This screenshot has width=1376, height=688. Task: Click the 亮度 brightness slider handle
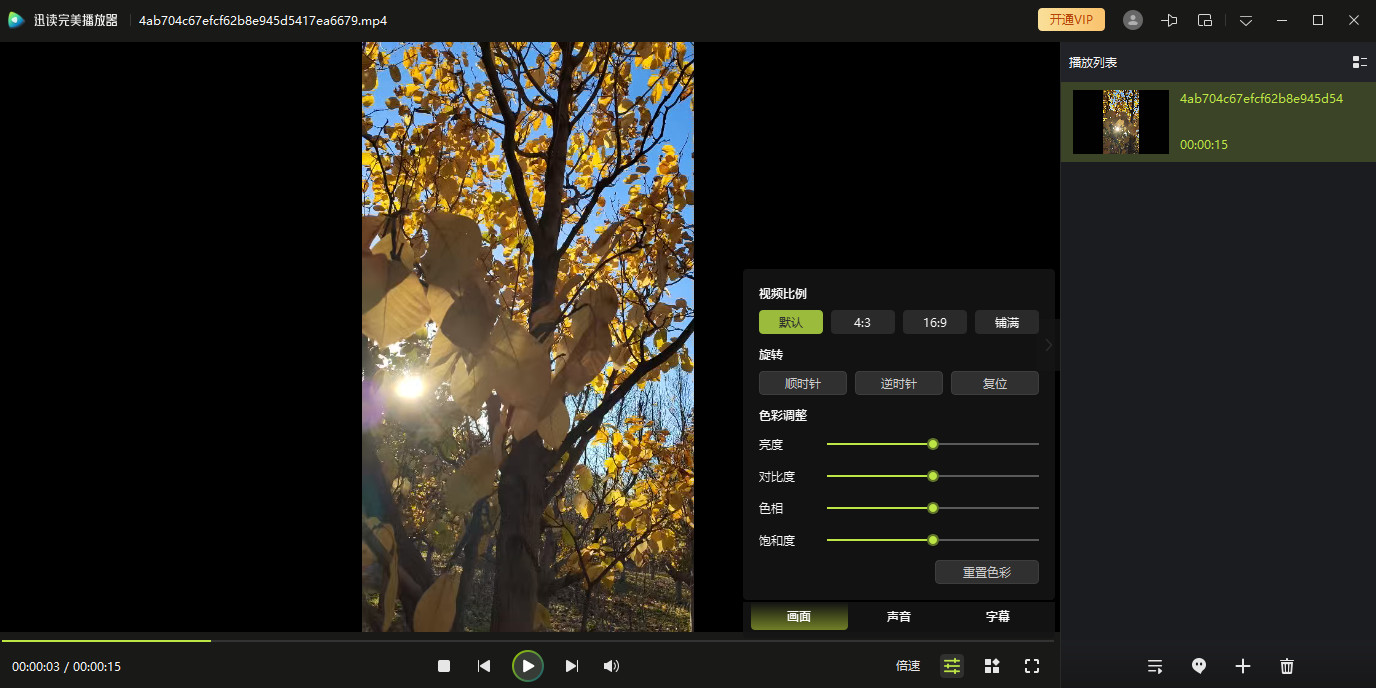(x=933, y=444)
